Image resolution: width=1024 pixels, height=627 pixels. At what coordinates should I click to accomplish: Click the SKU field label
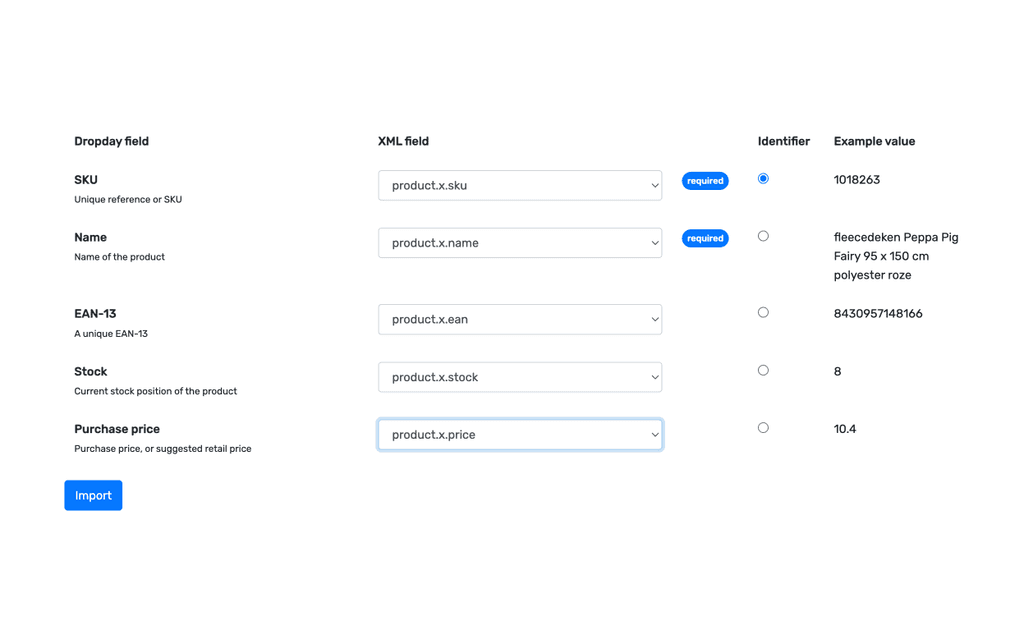tap(85, 180)
